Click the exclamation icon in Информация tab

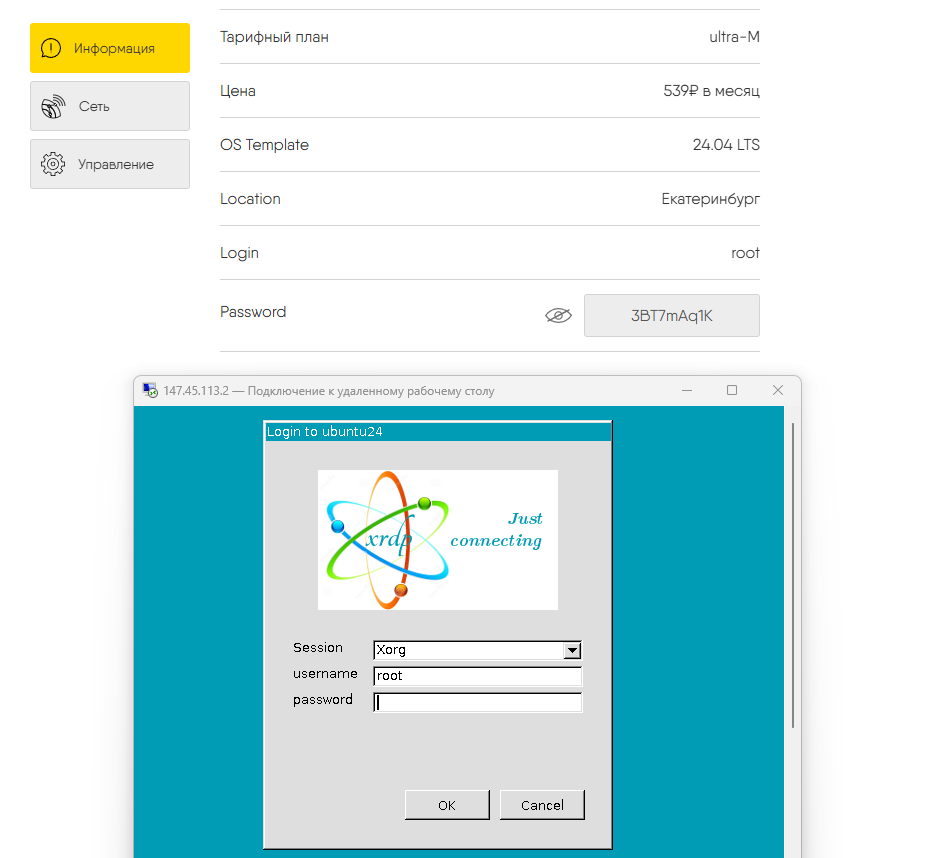click(x=51, y=48)
